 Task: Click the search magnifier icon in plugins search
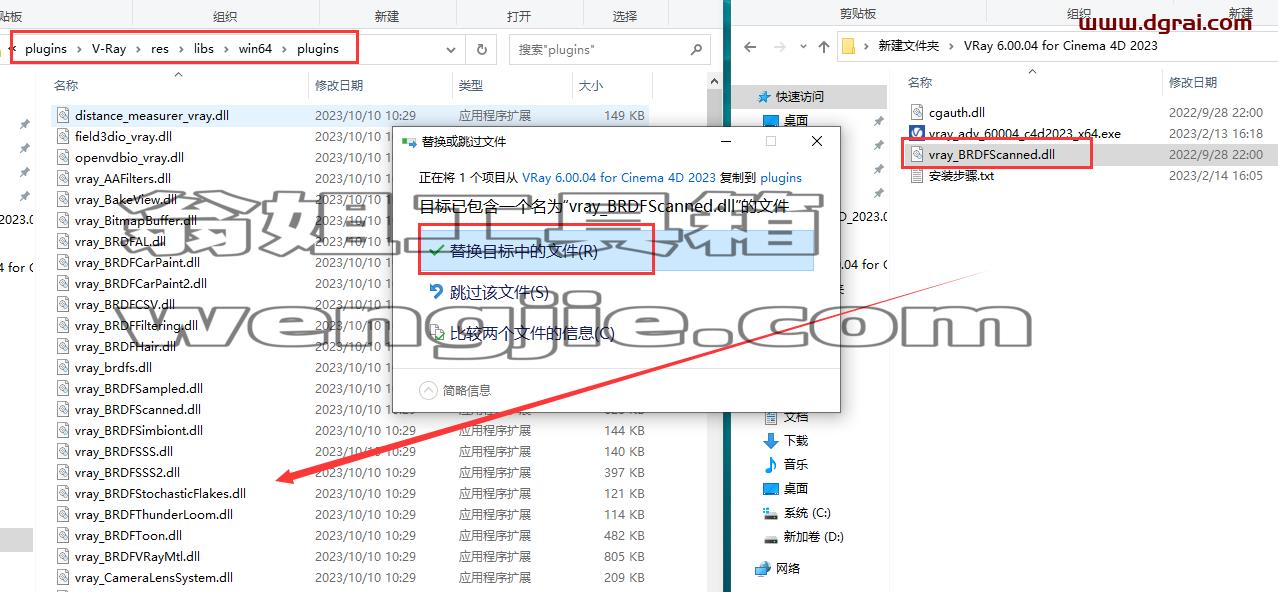pos(694,49)
